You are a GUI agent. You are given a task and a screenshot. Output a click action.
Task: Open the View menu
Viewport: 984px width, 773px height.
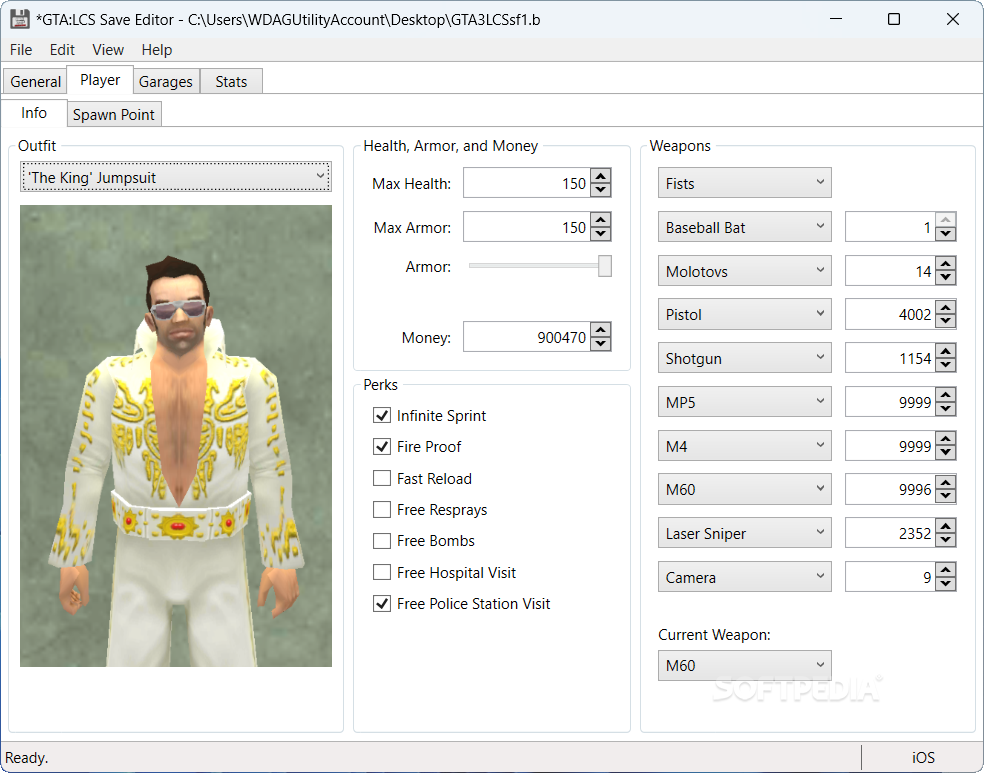point(108,50)
